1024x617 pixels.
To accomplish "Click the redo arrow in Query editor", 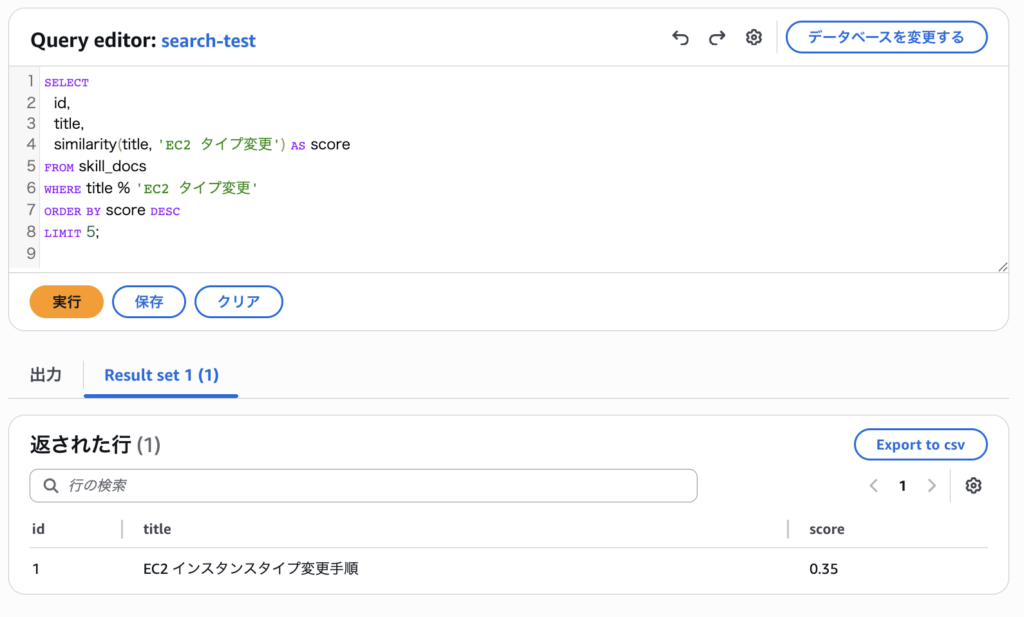I will 717,38.
